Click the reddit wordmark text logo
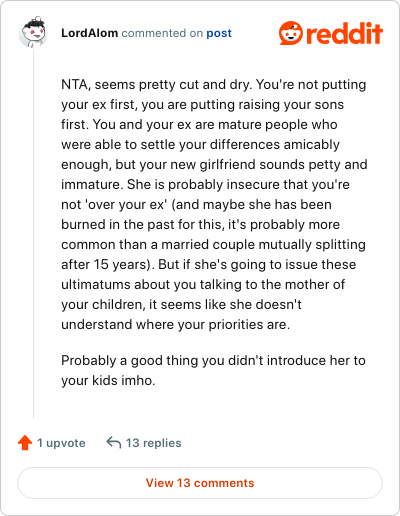Image resolution: width=400 pixels, height=516 pixels. point(344,33)
